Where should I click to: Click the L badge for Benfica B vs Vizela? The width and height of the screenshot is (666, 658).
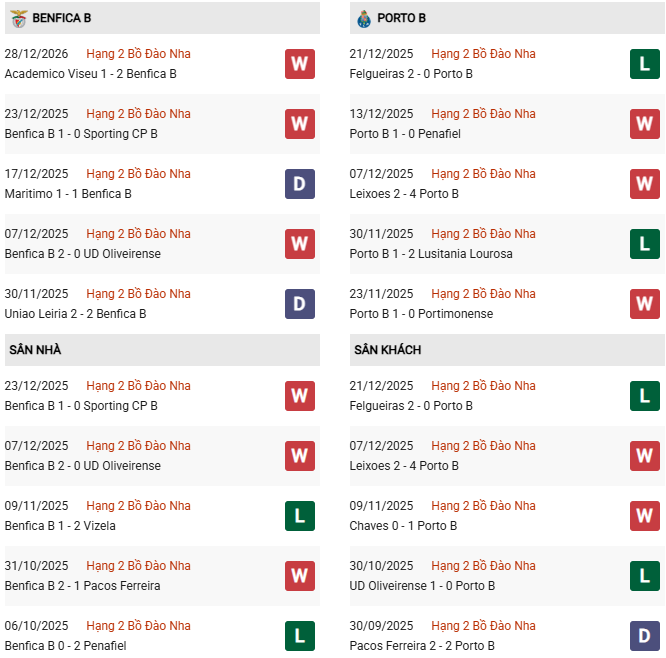pos(299,516)
